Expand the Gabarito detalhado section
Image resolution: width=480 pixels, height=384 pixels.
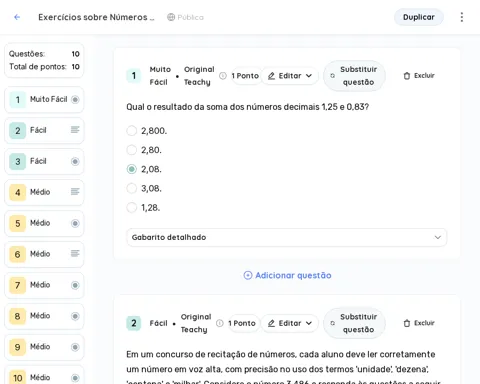point(287,237)
